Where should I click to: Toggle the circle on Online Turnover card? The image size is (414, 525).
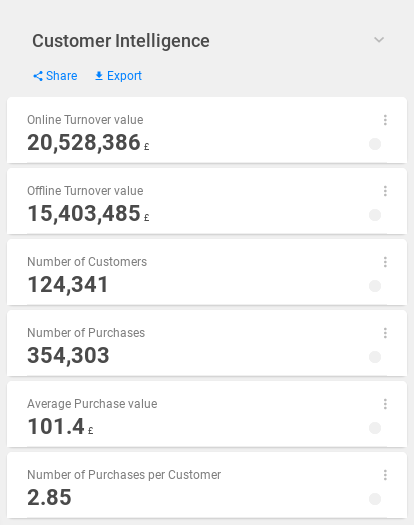pos(375,144)
